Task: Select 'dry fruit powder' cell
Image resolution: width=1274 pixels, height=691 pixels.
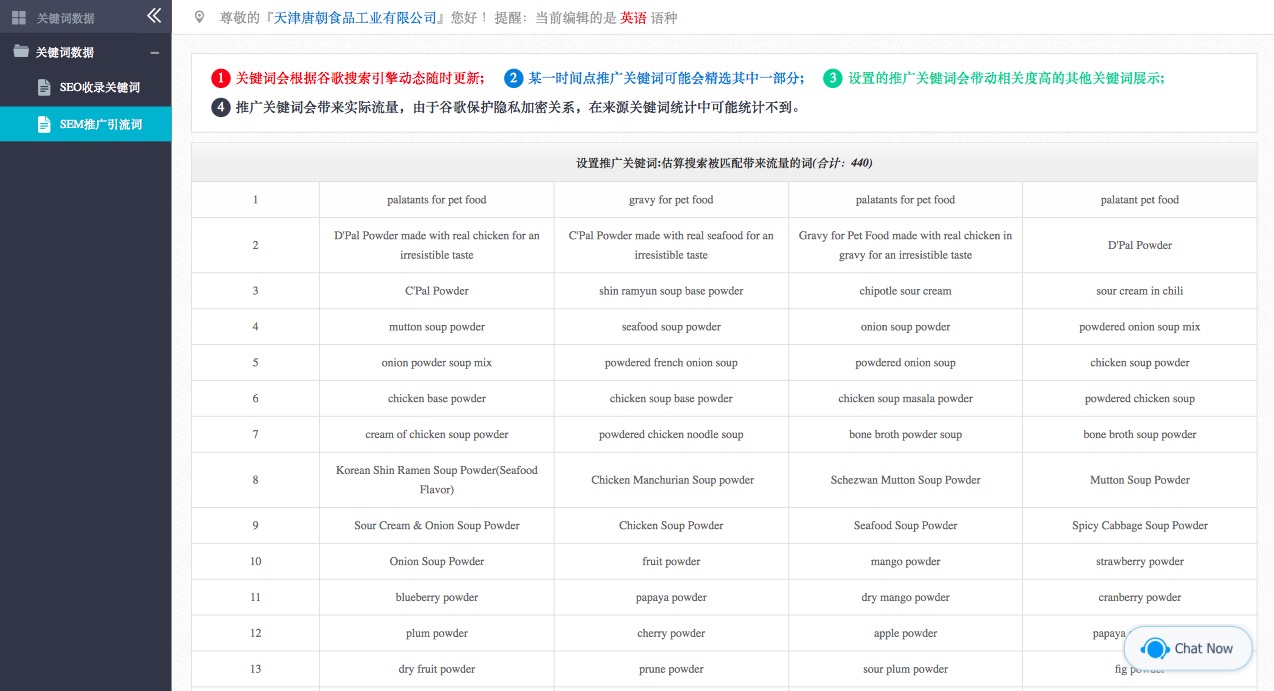Action: click(437, 670)
